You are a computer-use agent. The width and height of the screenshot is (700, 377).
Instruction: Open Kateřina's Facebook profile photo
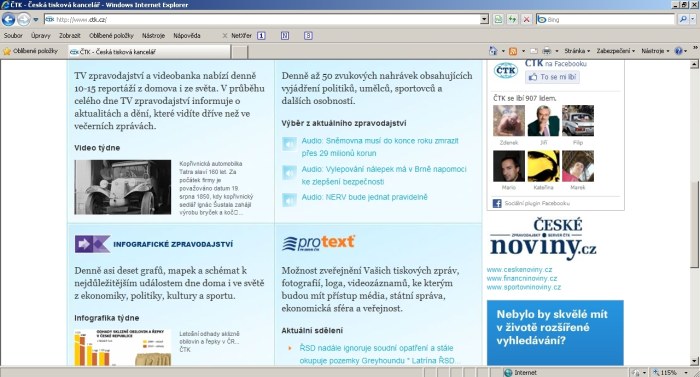pos(543,166)
